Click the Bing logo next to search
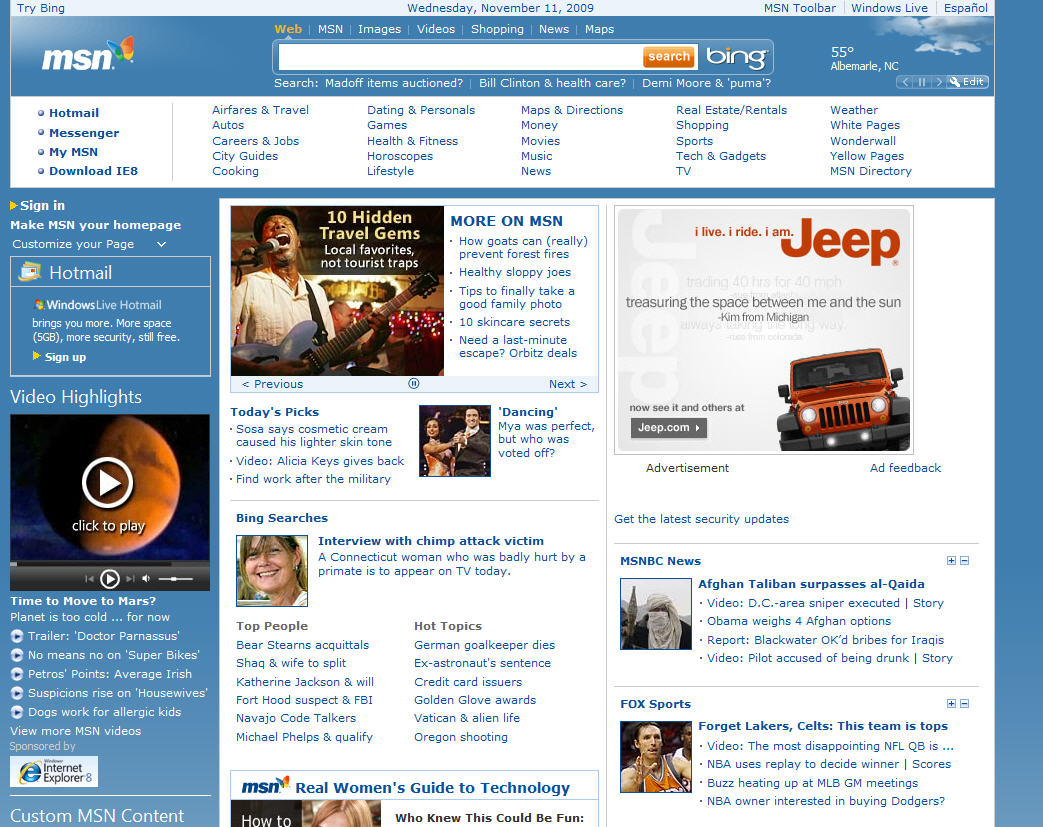Image resolution: width=1043 pixels, height=827 pixels. tap(736, 57)
